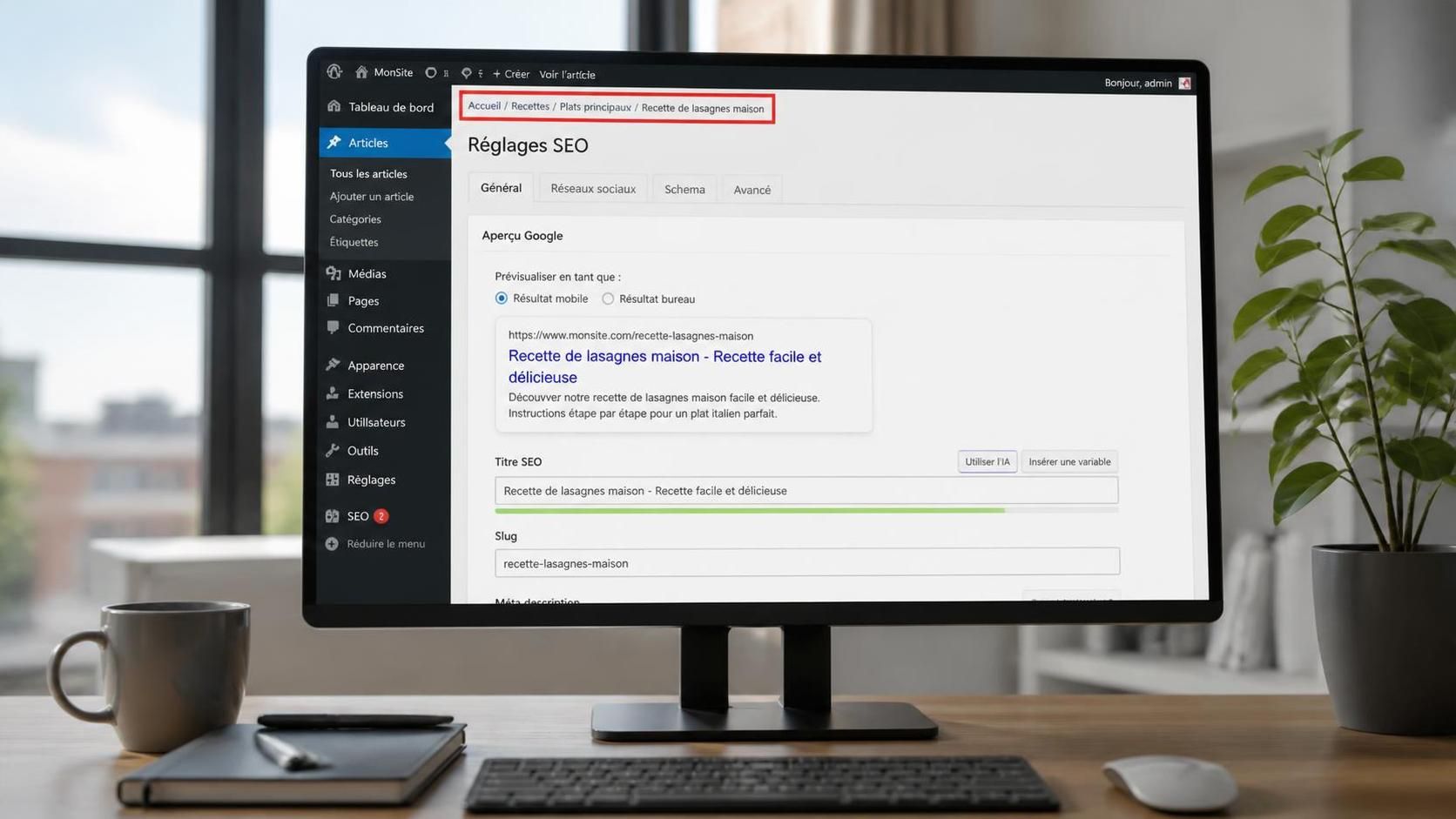Click the SEO menu icon
The image size is (1456, 819).
[x=333, y=516]
